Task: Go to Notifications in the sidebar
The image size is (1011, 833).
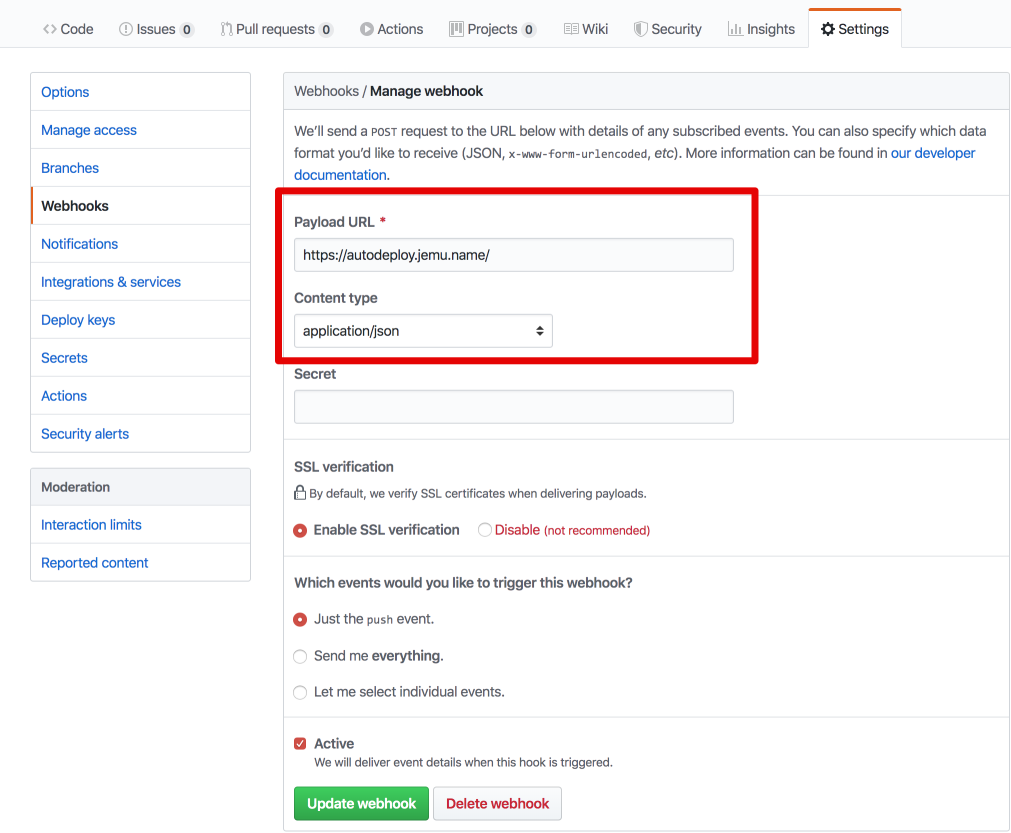Action: click(x=79, y=243)
